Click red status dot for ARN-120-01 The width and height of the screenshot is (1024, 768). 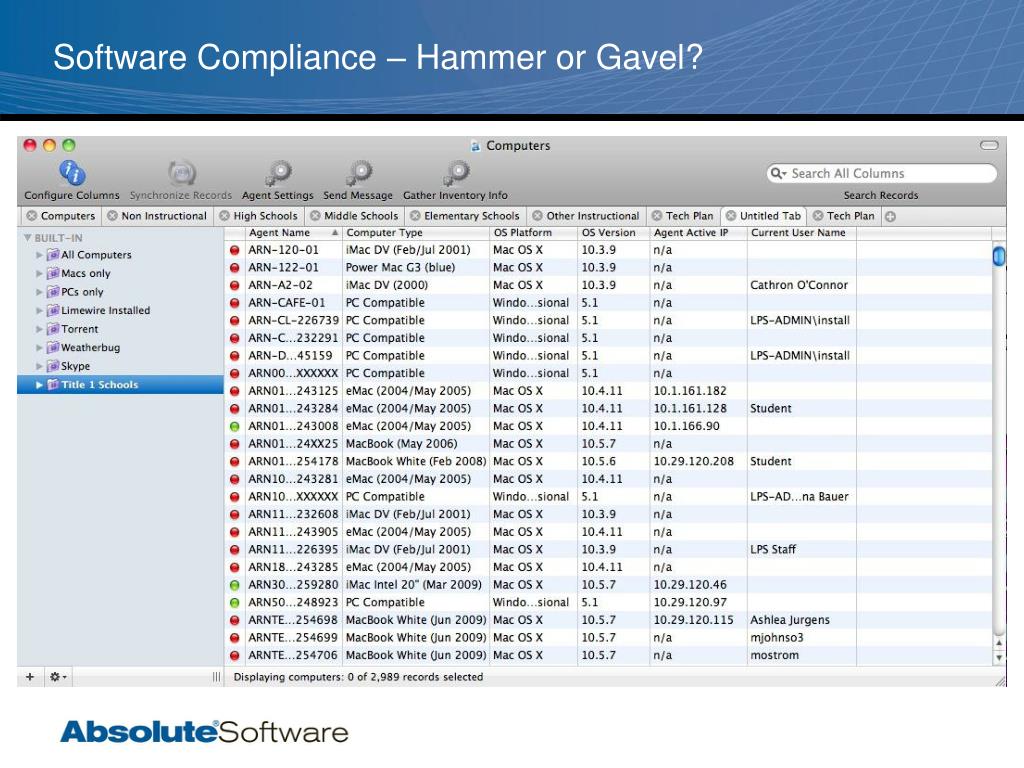[234, 250]
